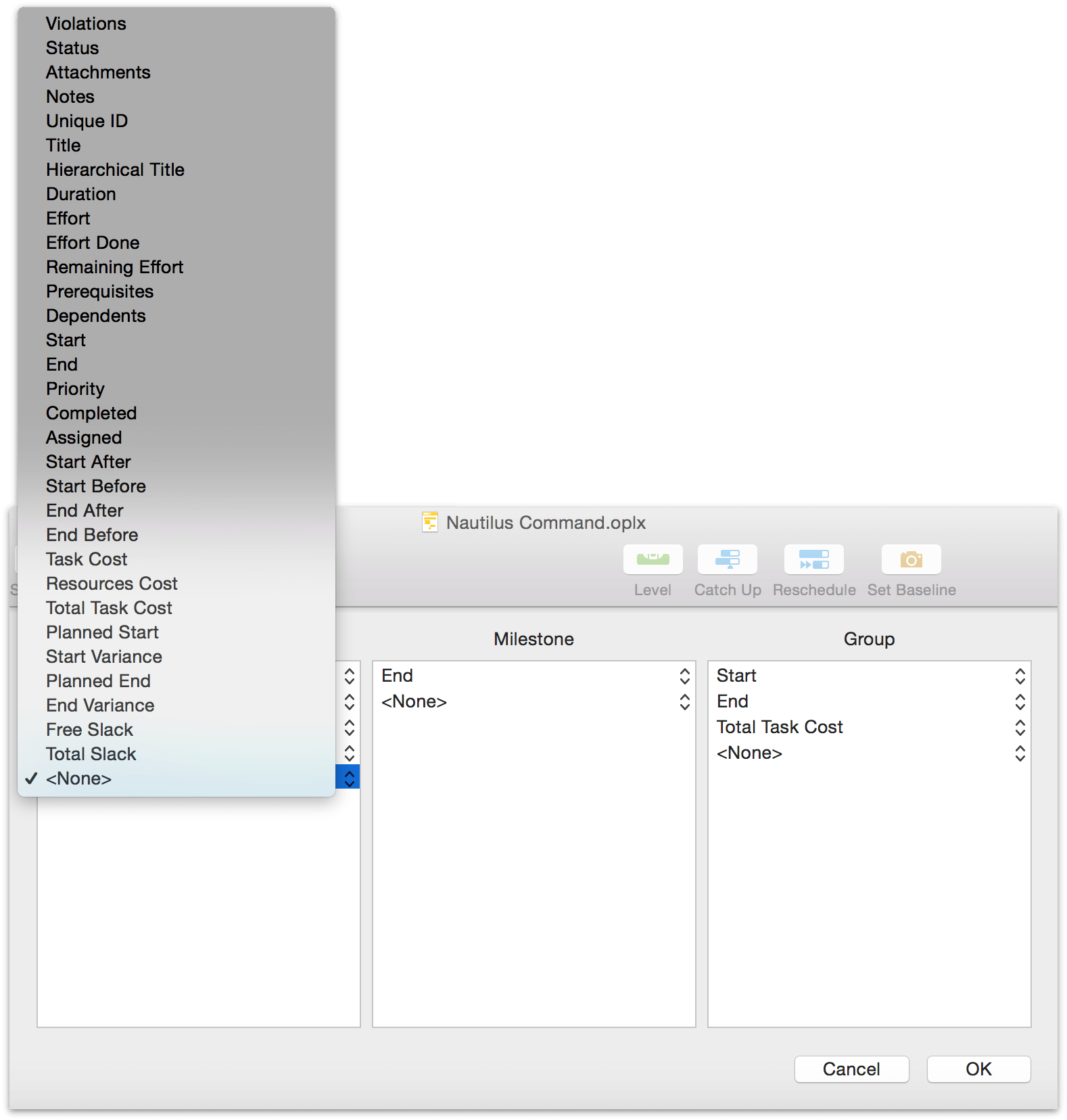Select Prerequisites from the menu

point(176,291)
